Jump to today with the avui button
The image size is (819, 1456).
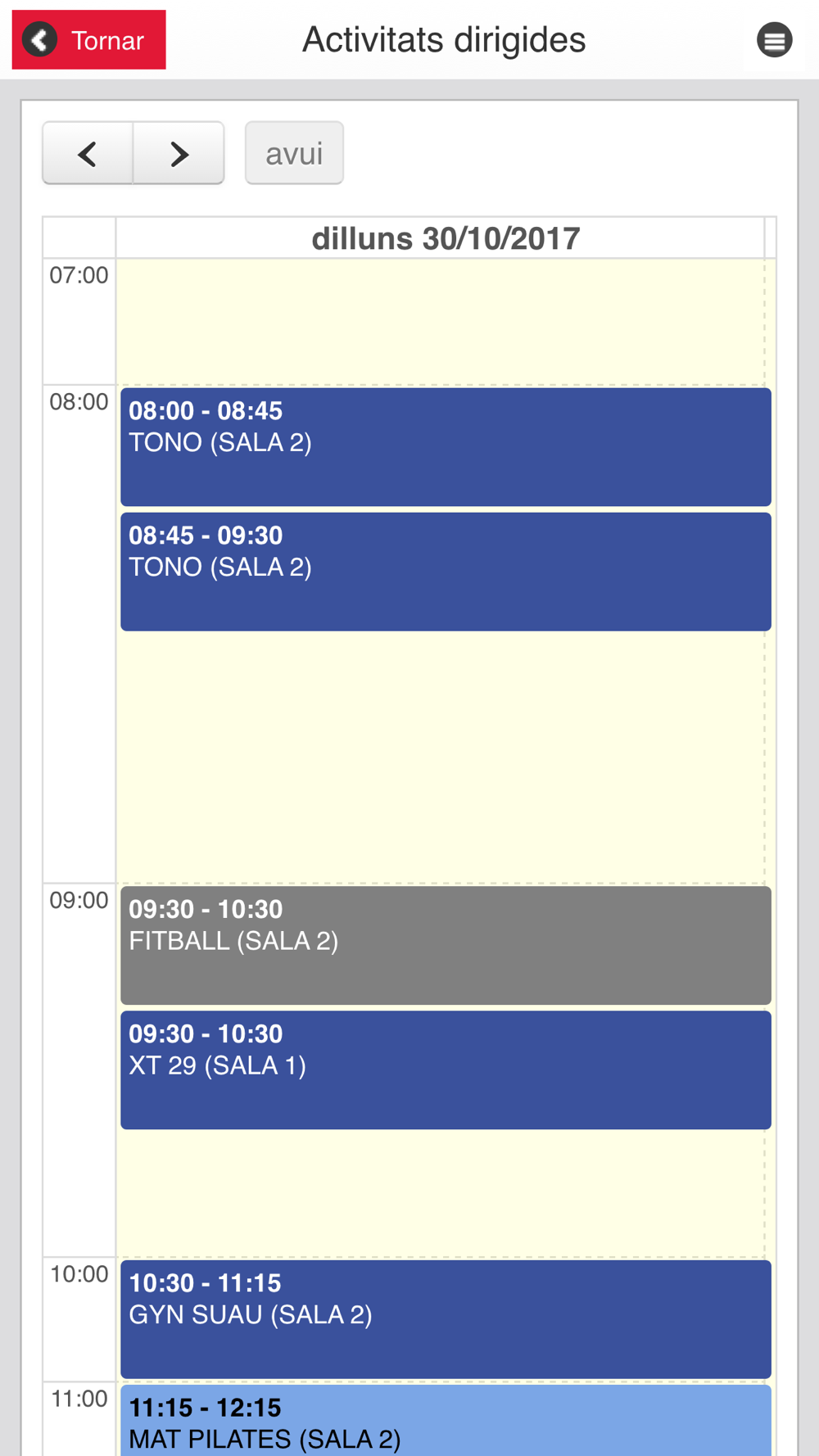(294, 153)
